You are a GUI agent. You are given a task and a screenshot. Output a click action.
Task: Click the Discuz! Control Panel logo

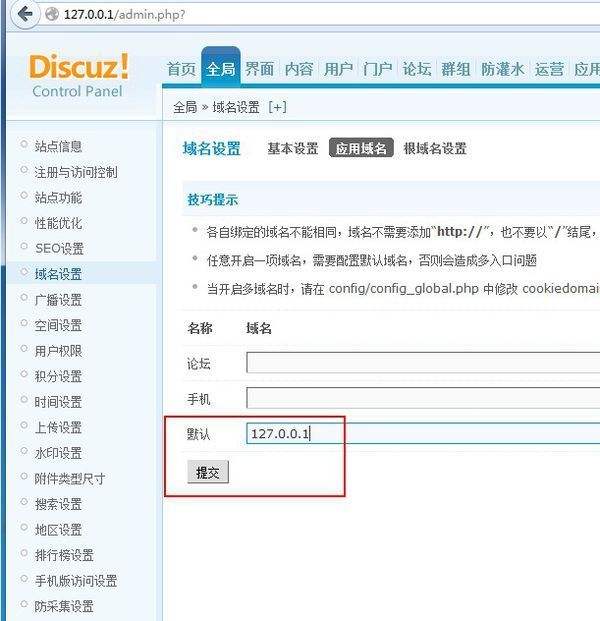(x=78, y=76)
